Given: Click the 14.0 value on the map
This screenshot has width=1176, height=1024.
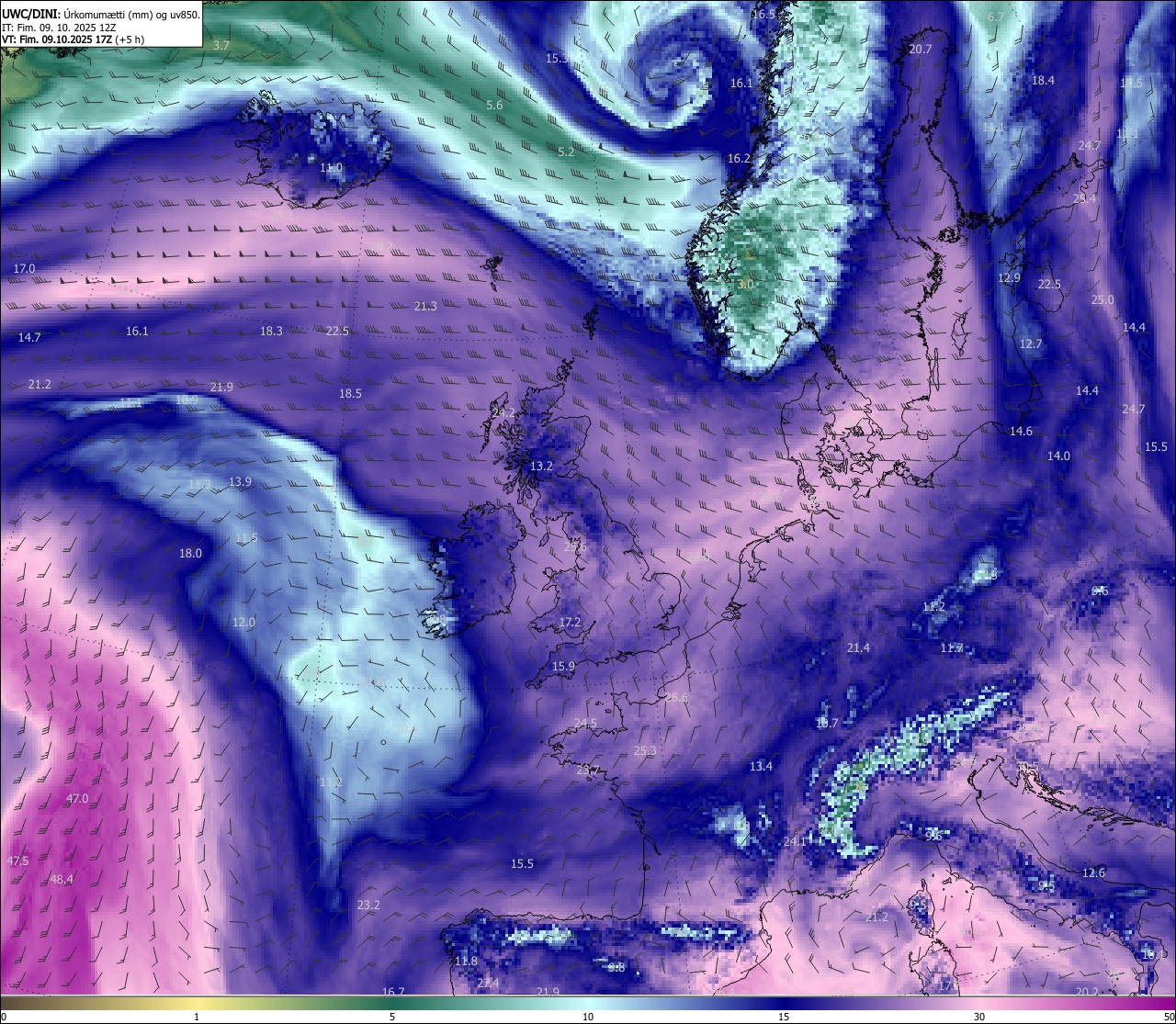Looking at the screenshot, I should click(1058, 456).
